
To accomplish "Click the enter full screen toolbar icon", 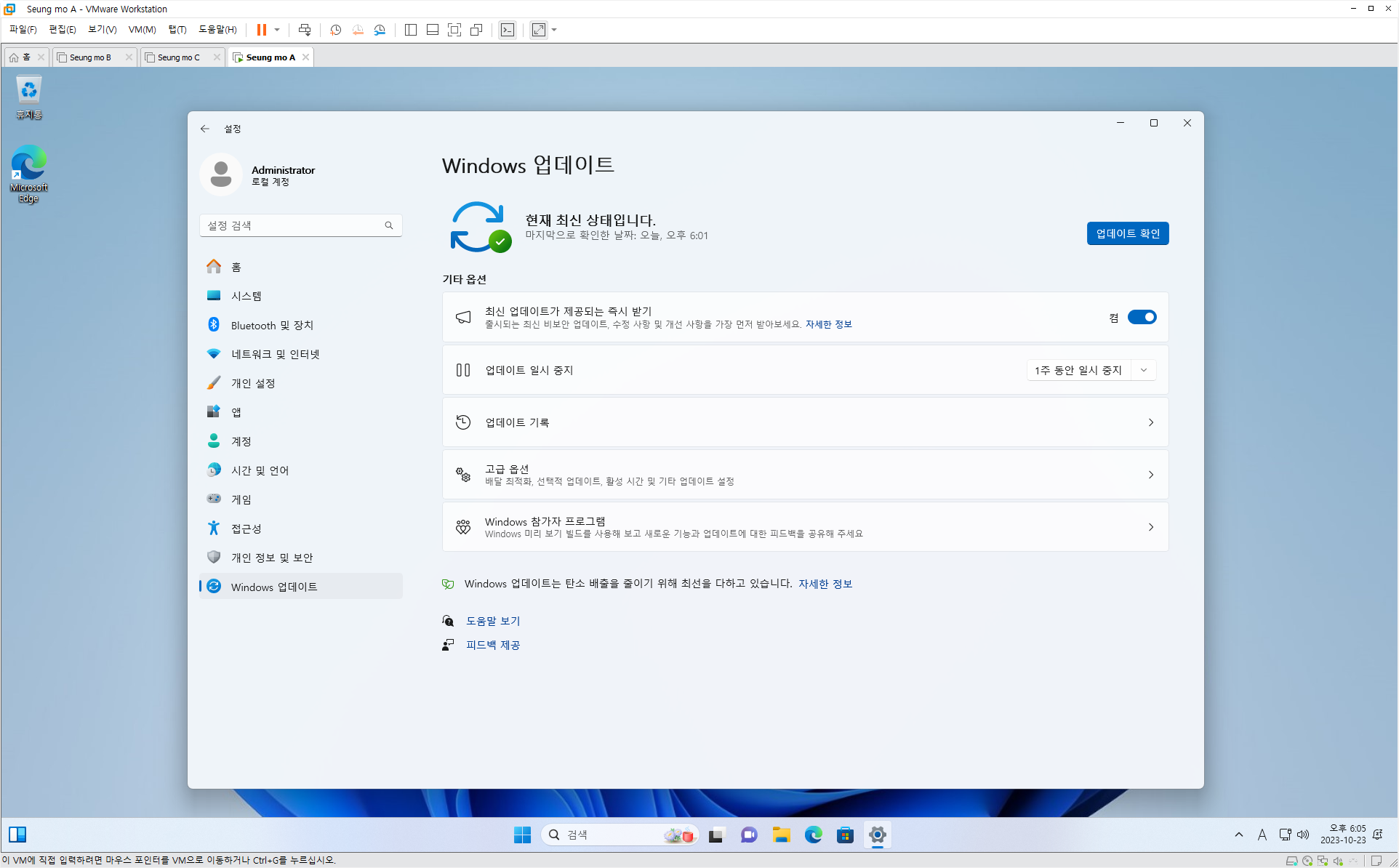I will click(x=454, y=30).
